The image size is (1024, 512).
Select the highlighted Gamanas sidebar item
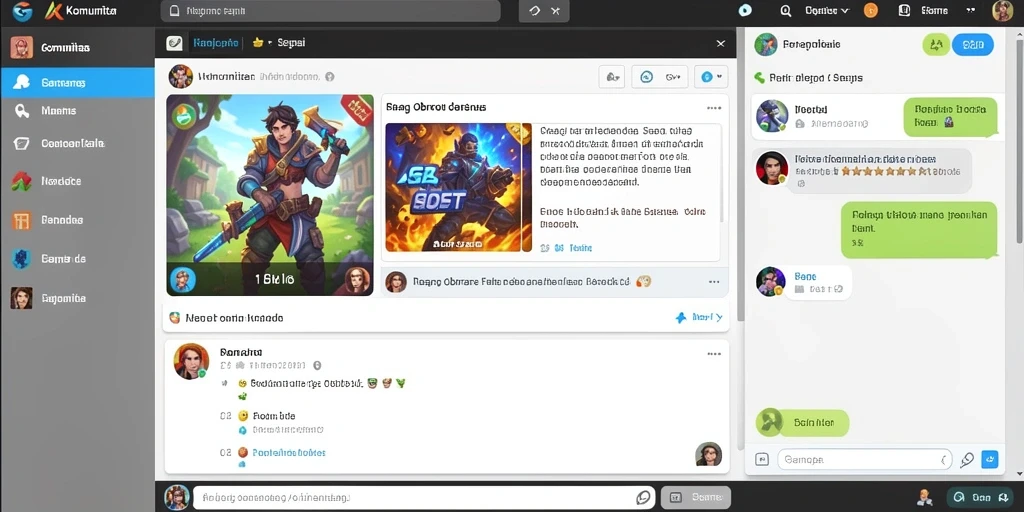pos(77,82)
